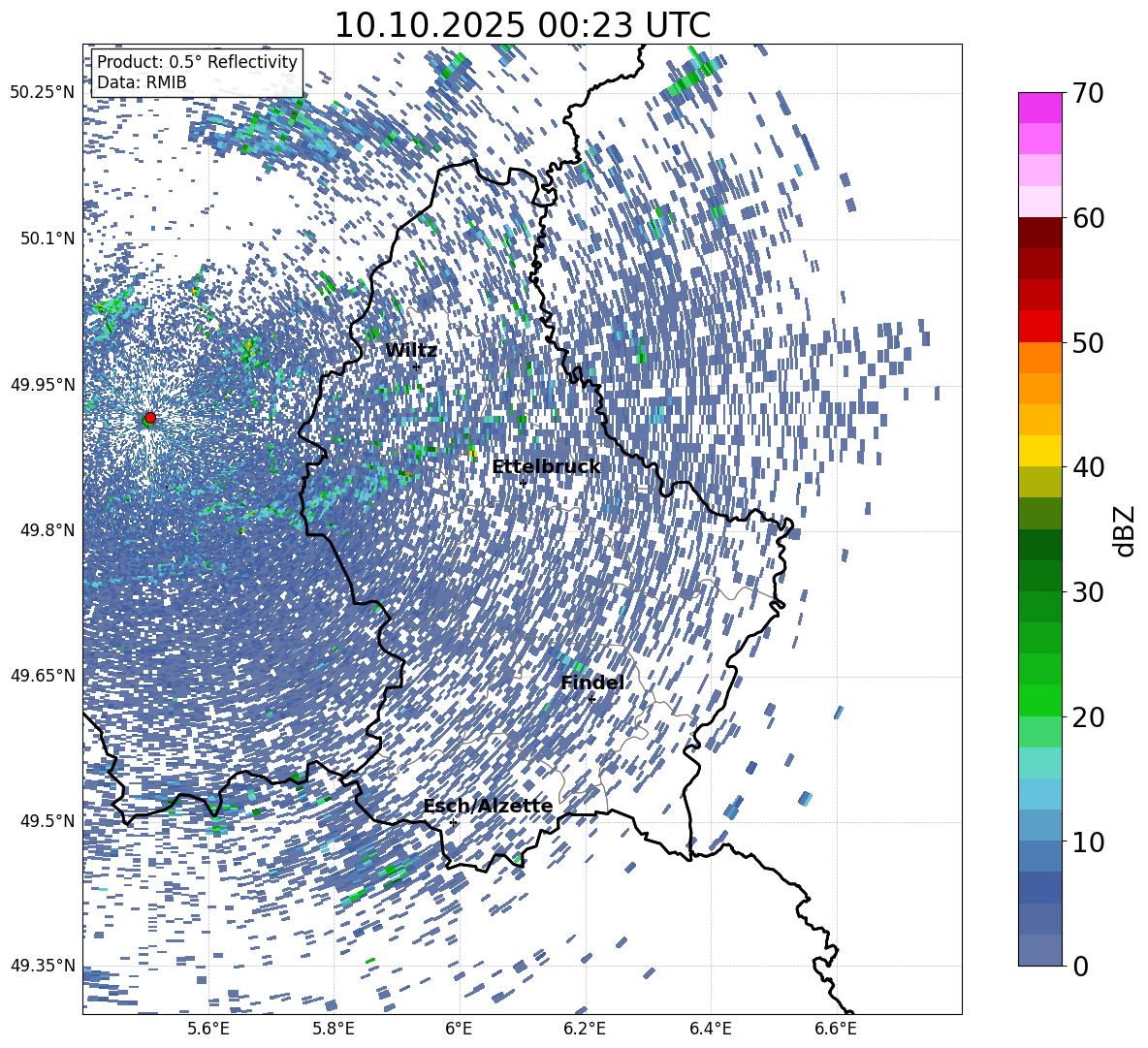Pick the bright red colorbar swatch near 50 dBZ
The height and width of the screenshot is (1048, 1148).
pyautogui.click(x=1039, y=327)
